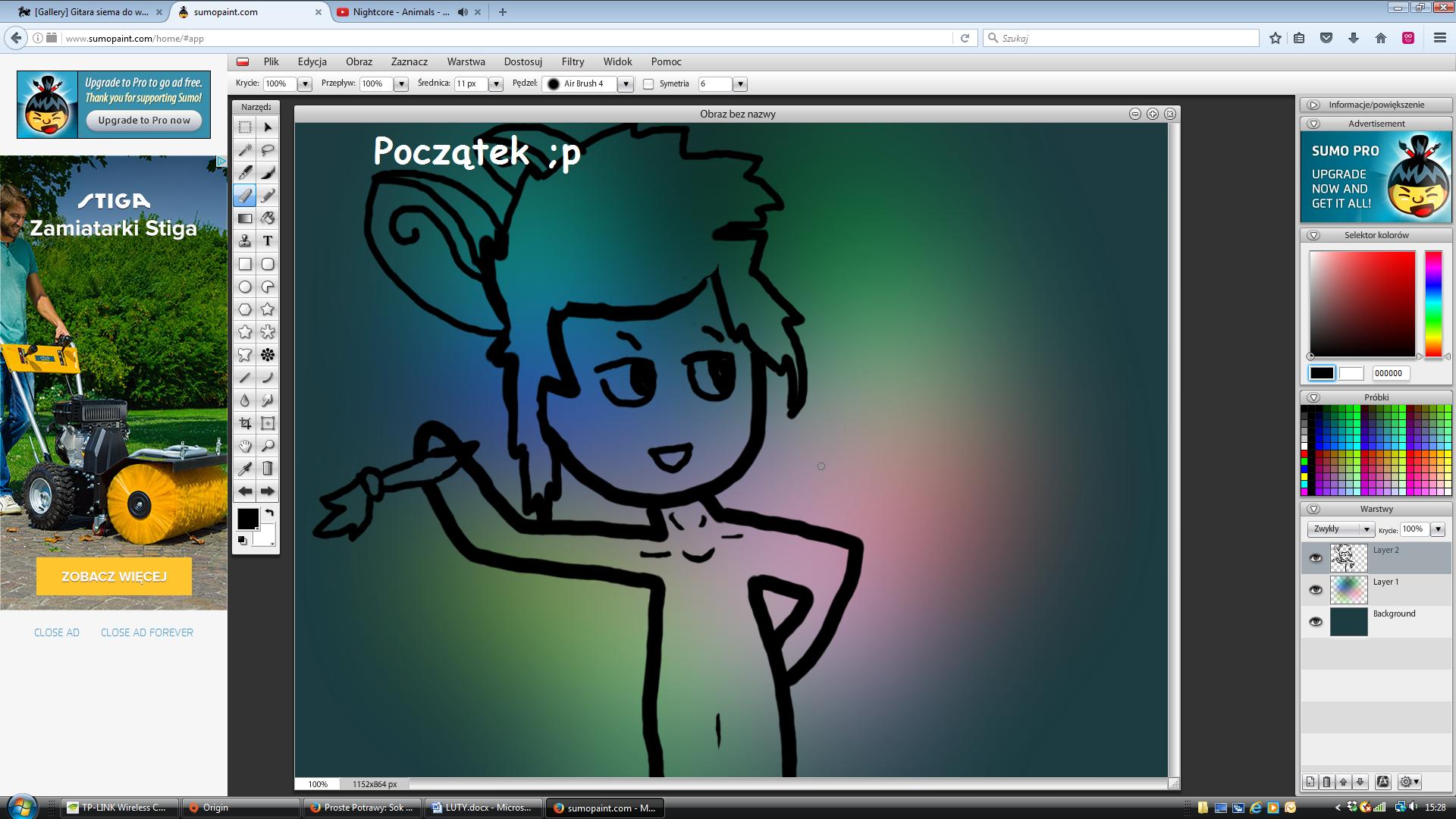Select the rectangular marquee selection tool
1456x819 pixels.
(x=245, y=127)
